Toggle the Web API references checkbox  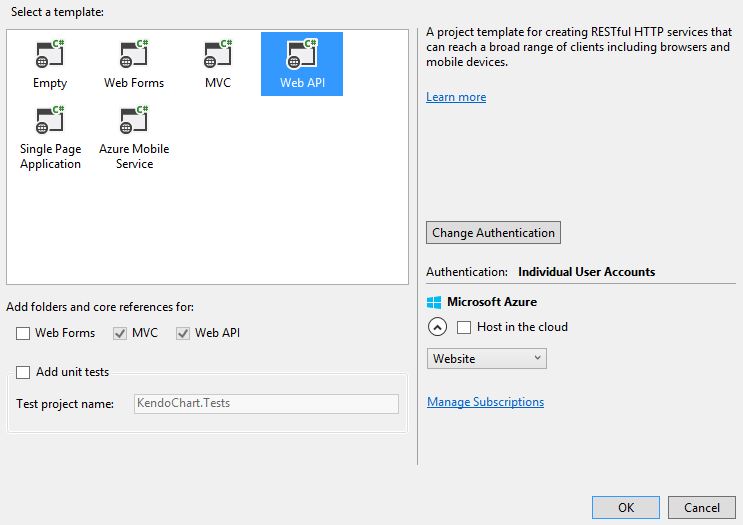(x=183, y=334)
